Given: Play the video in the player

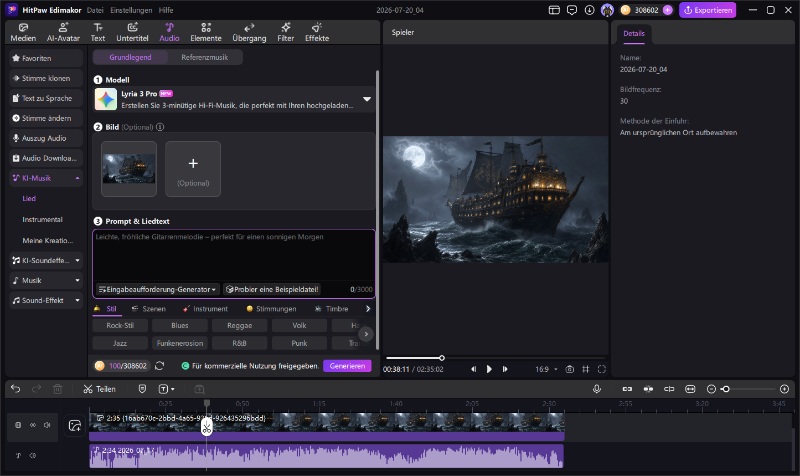Looking at the screenshot, I should coord(489,369).
